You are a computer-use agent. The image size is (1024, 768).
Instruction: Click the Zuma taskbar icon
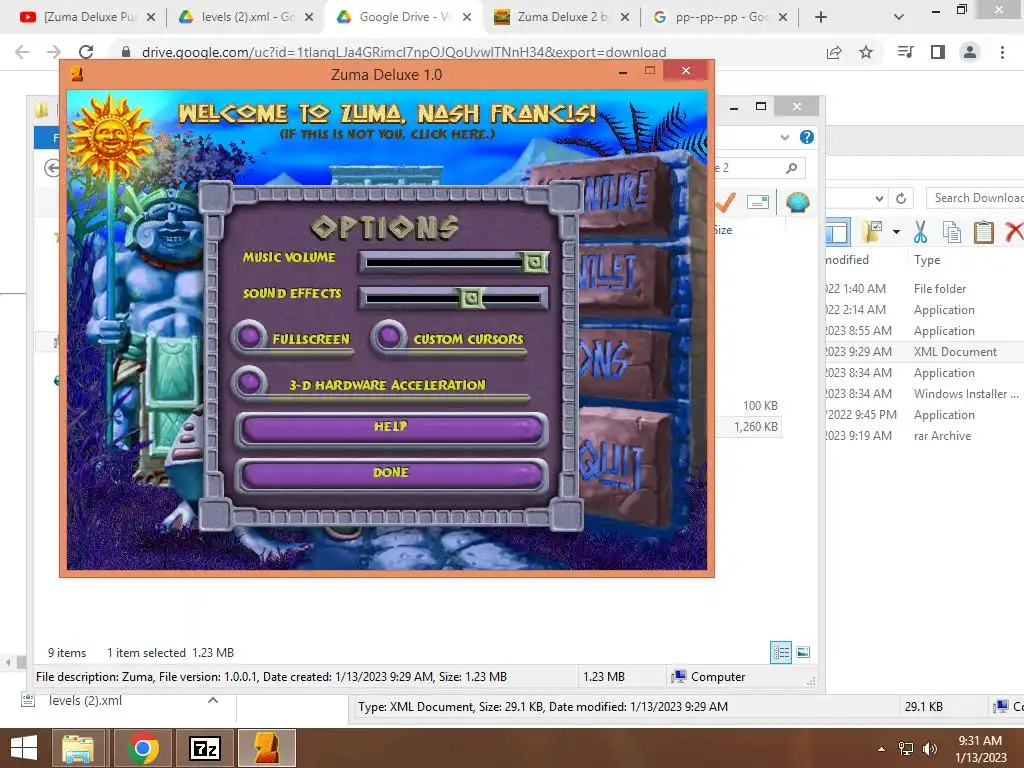(x=267, y=748)
